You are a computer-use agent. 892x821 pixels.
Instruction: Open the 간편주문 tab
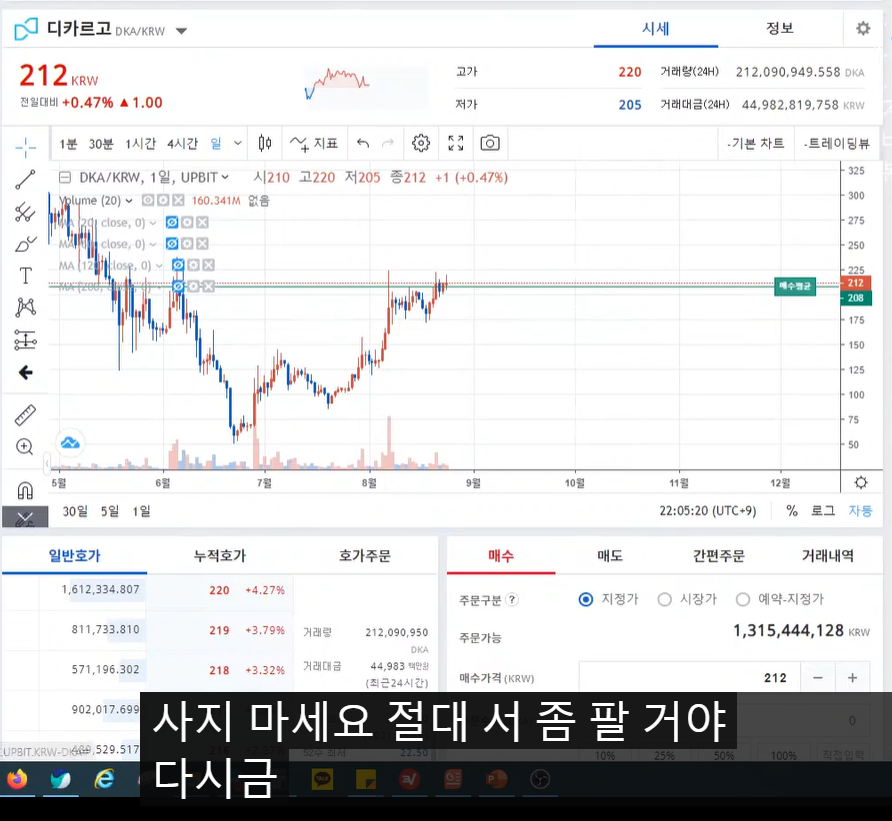pos(718,556)
